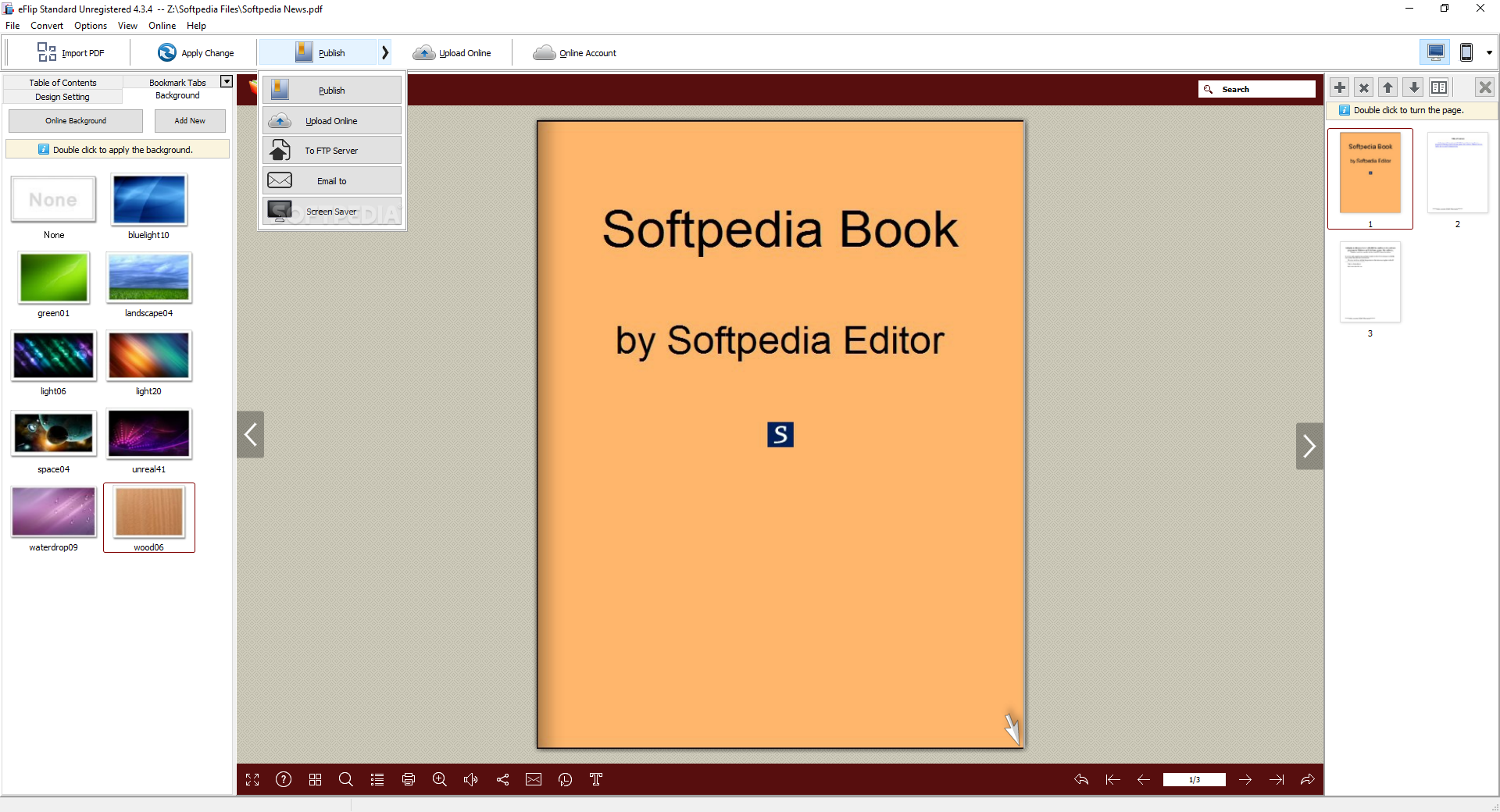Move page down with the down arrow
The height and width of the screenshot is (812, 1500).
tap(1413, 87)
